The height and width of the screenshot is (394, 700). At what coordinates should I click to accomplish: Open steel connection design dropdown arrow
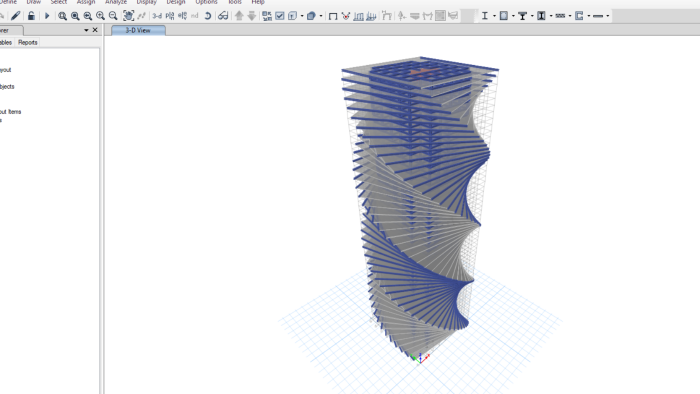608,16
